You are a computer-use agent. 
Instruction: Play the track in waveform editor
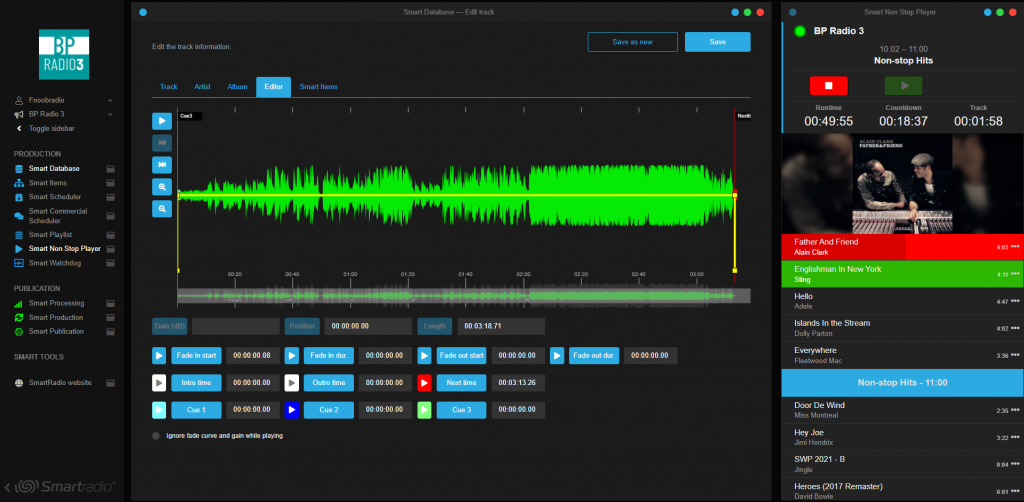pyautogui.click(x=161, y=121)
